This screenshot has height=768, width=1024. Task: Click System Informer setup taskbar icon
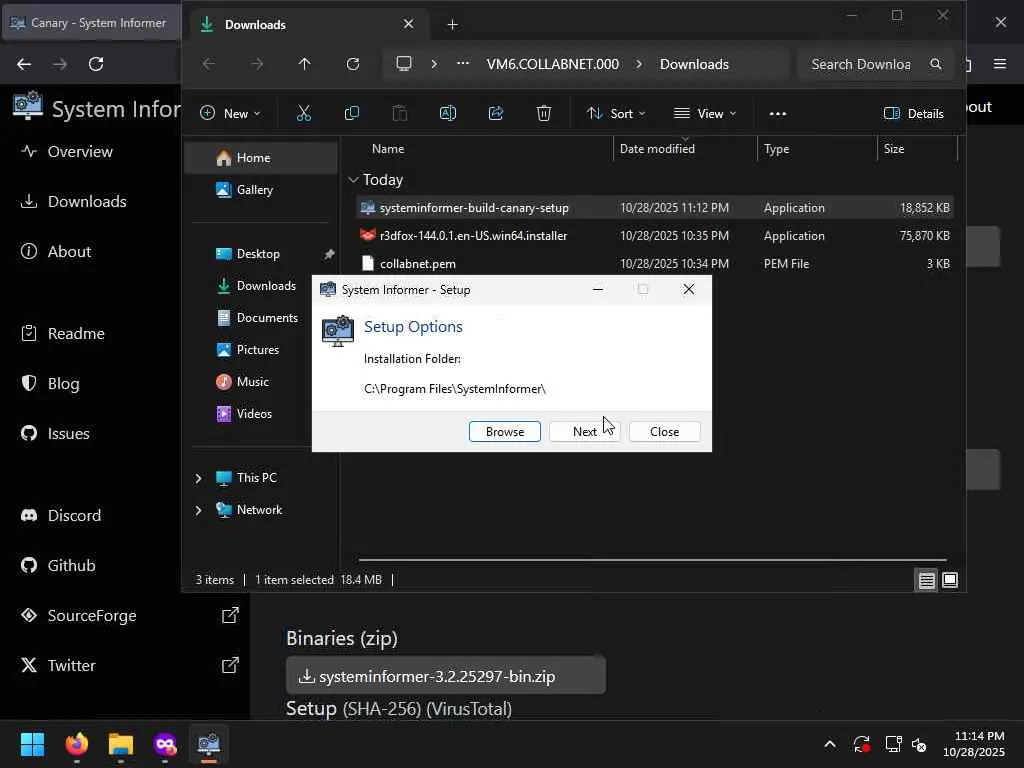click(x=209, y=744)
